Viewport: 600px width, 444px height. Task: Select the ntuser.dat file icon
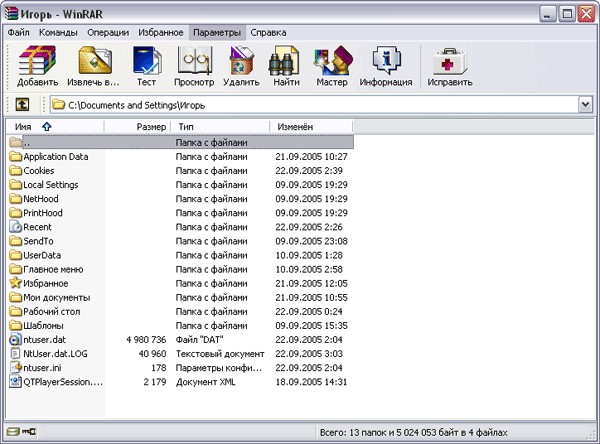tap(16, 340)
